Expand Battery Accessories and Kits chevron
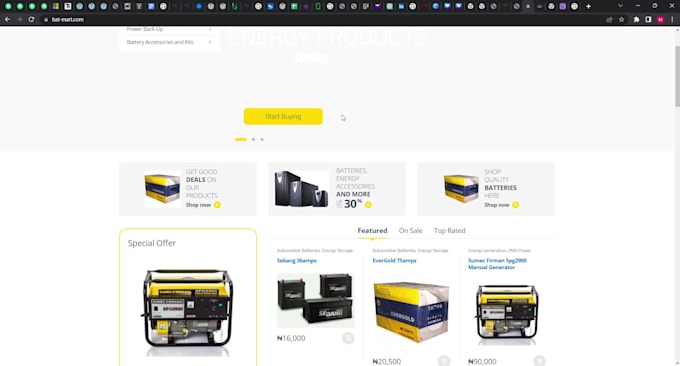680x366 pixels. (x=210, y=42)
